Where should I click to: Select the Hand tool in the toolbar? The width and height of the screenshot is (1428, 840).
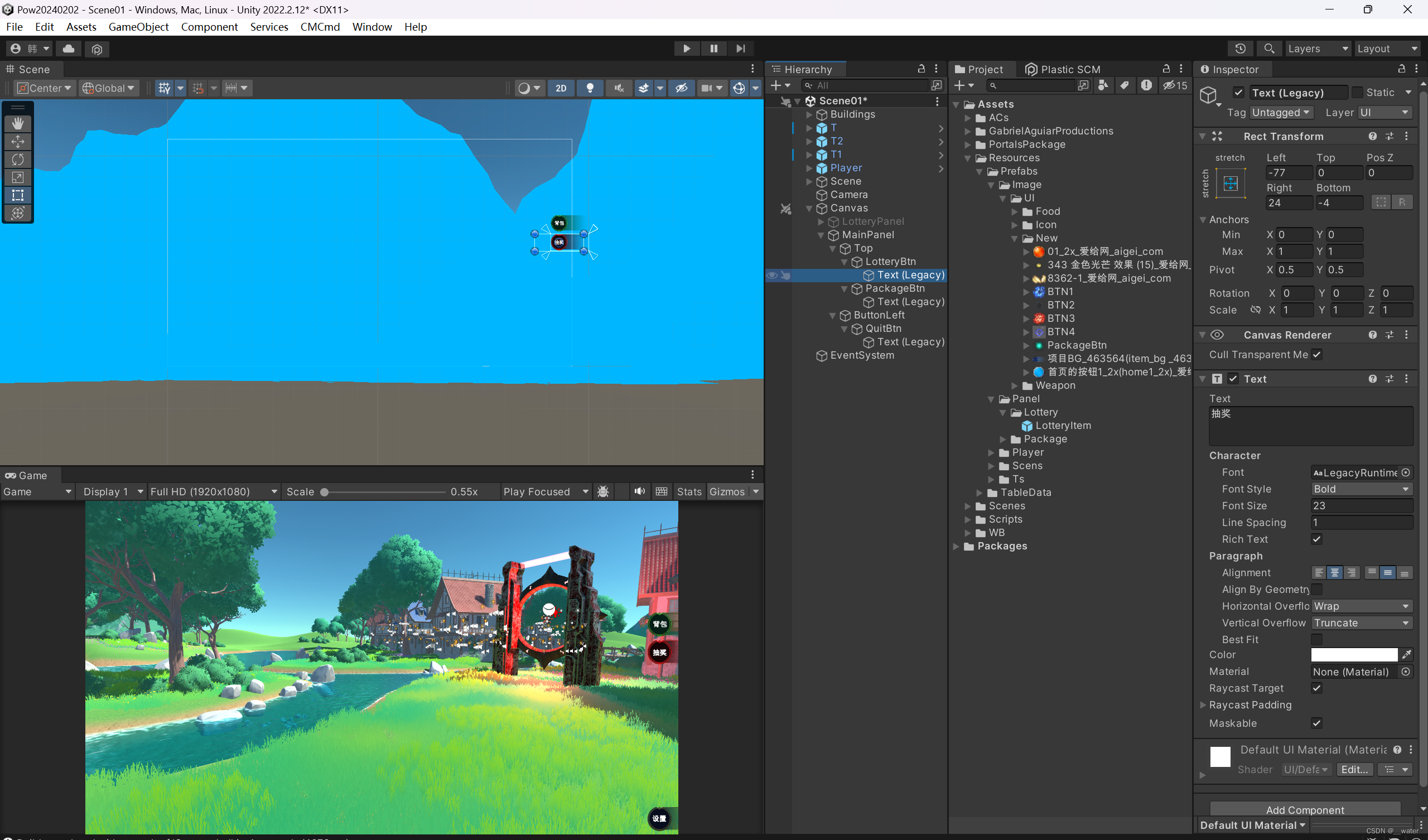coord(17,124)
